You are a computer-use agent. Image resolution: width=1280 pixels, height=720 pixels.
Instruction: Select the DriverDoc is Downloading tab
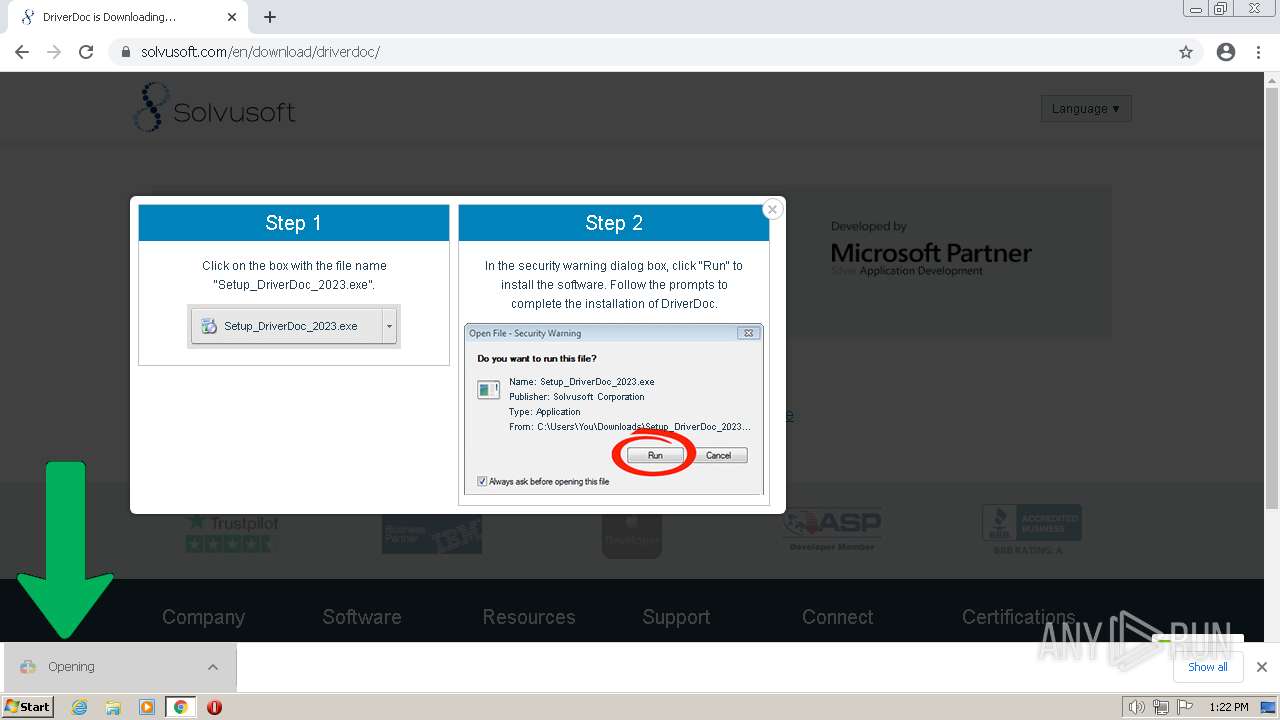coord(128,17)
